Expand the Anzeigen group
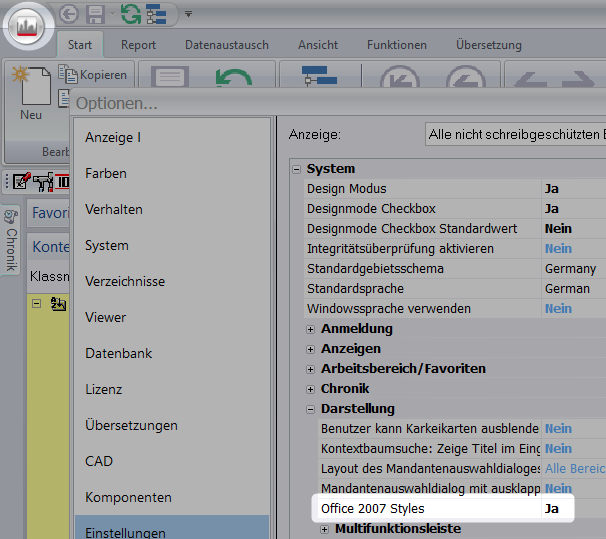This screenshot has height=539, width=606. point(310,349)
